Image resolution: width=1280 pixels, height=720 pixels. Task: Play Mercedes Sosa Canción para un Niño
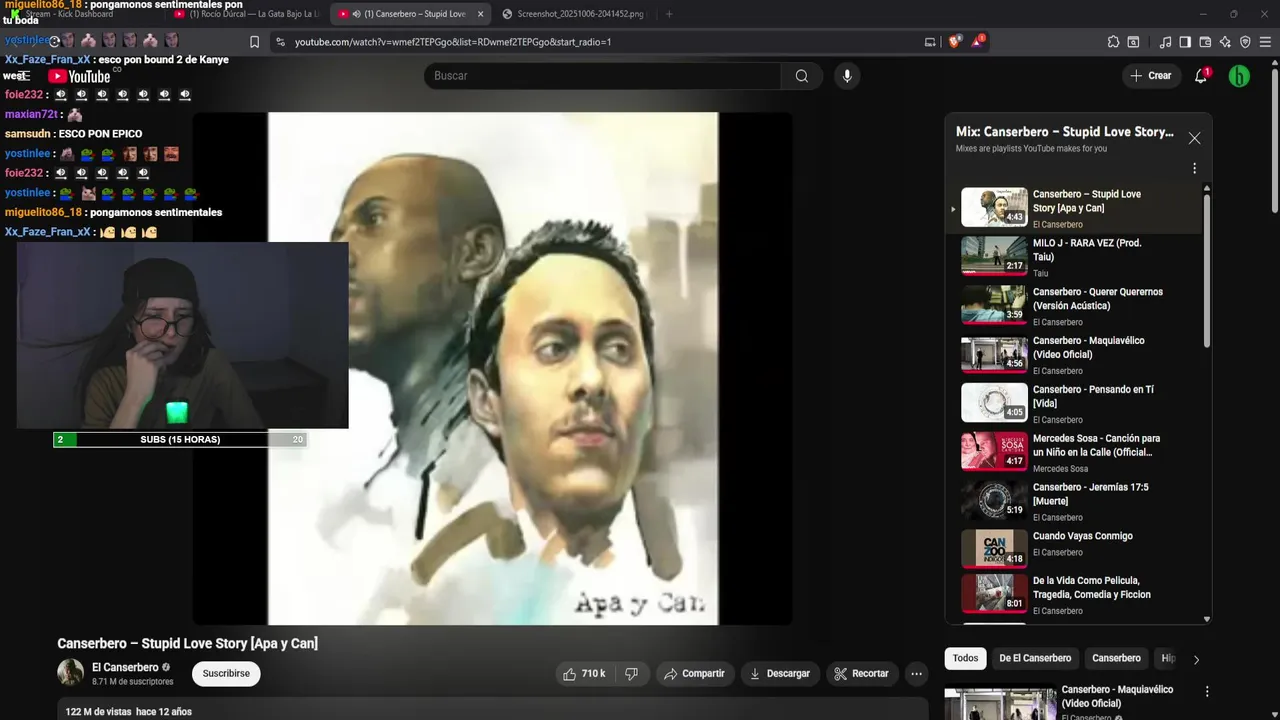click(1075, 452)
